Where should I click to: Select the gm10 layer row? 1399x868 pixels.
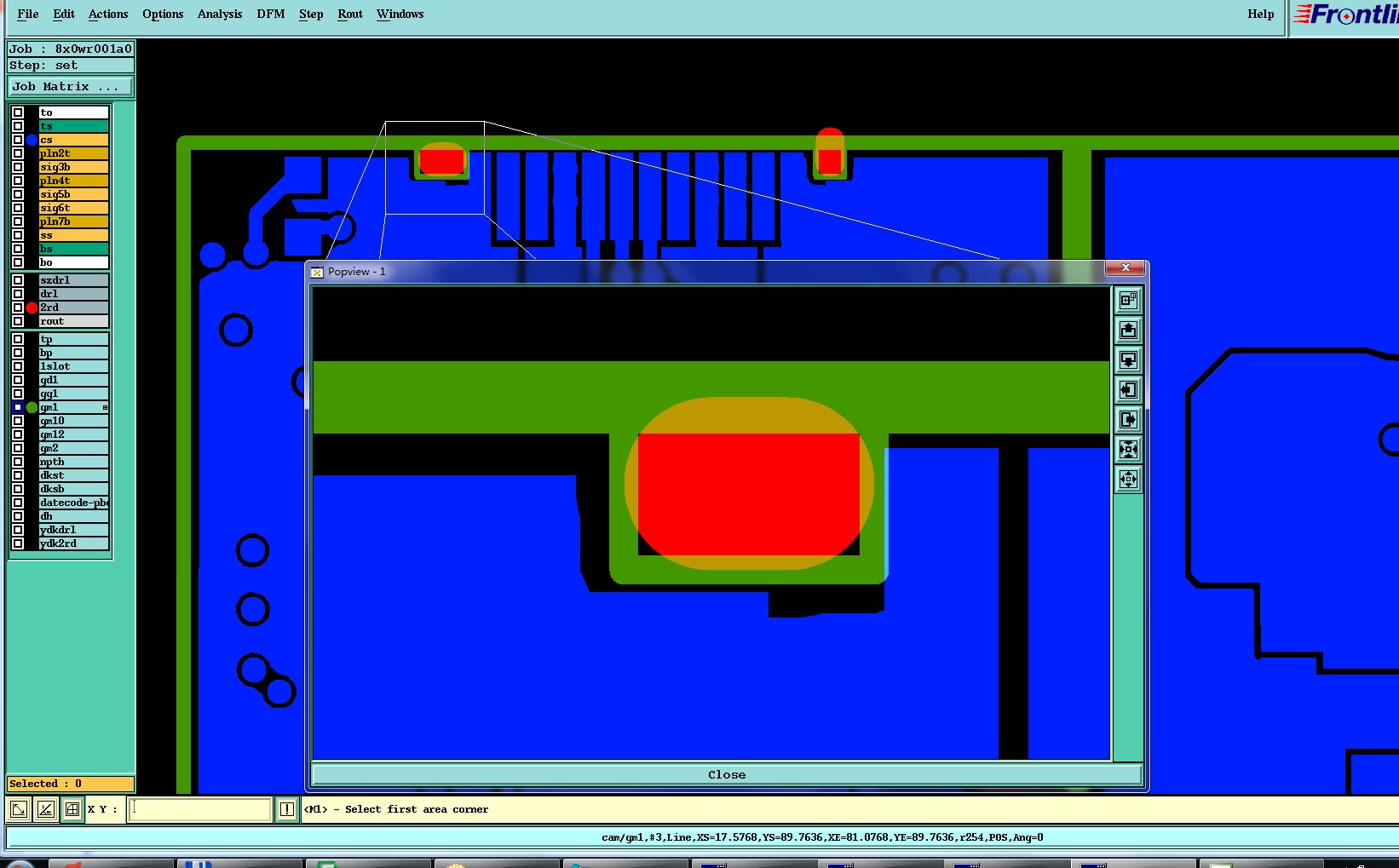(73, 421)
